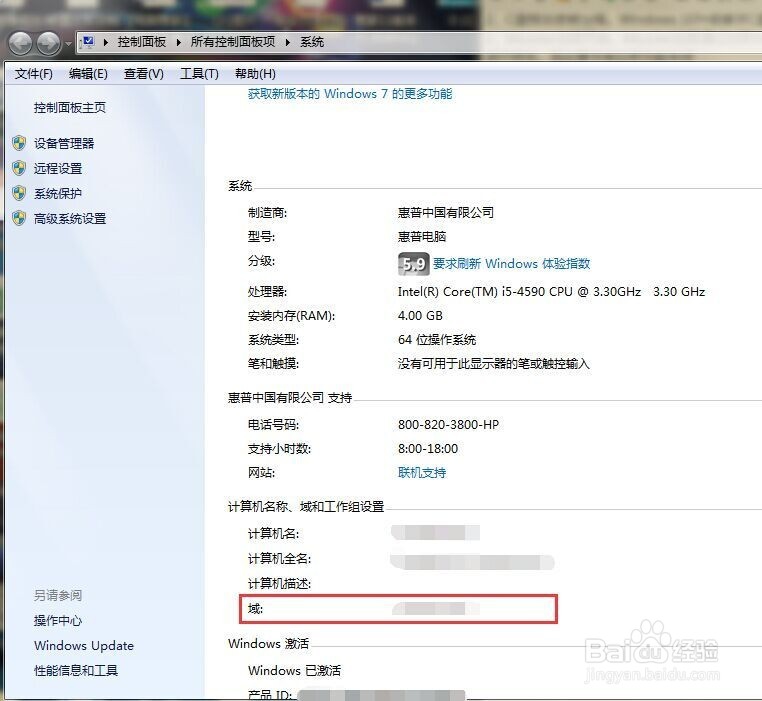Image resolution: width=762 pixels, height=701 pixels.
Task: Select 所有控制面板项 breadcrumb
Action: point(232,42)
